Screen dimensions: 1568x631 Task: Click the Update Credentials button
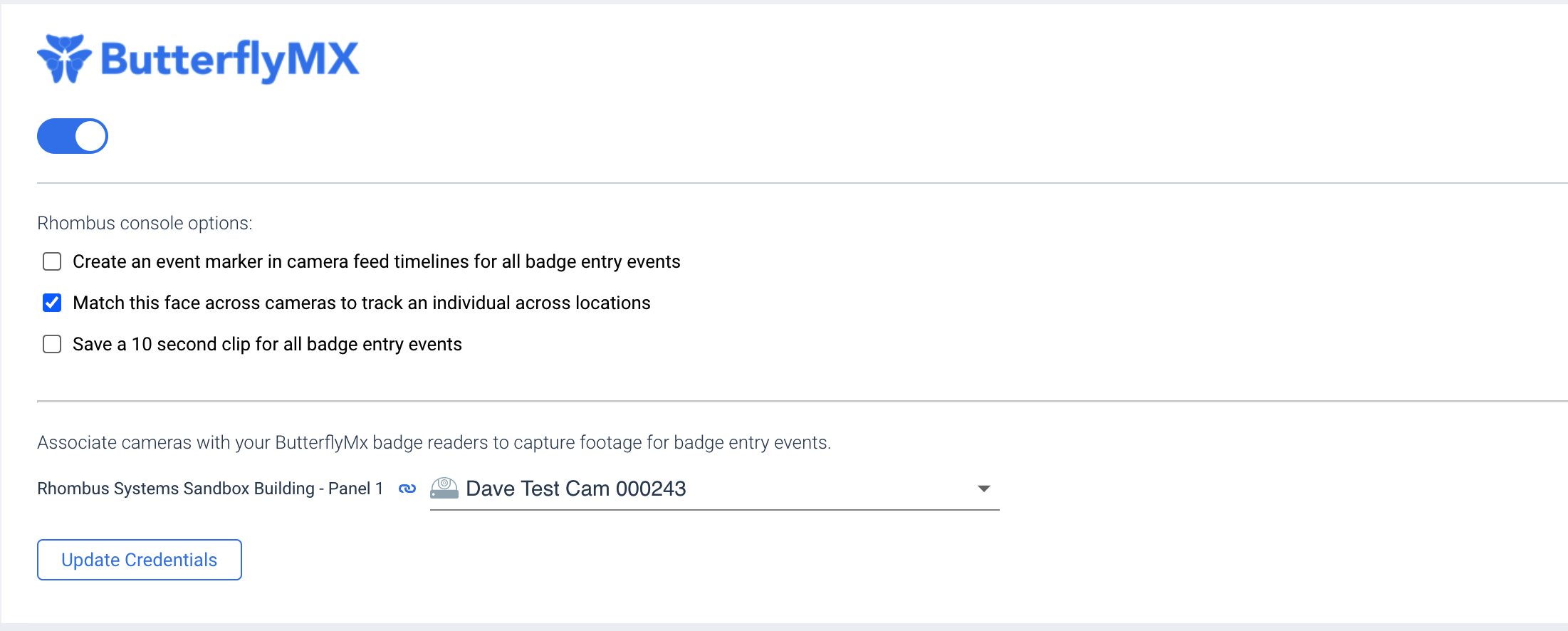(x=140, y=560)
